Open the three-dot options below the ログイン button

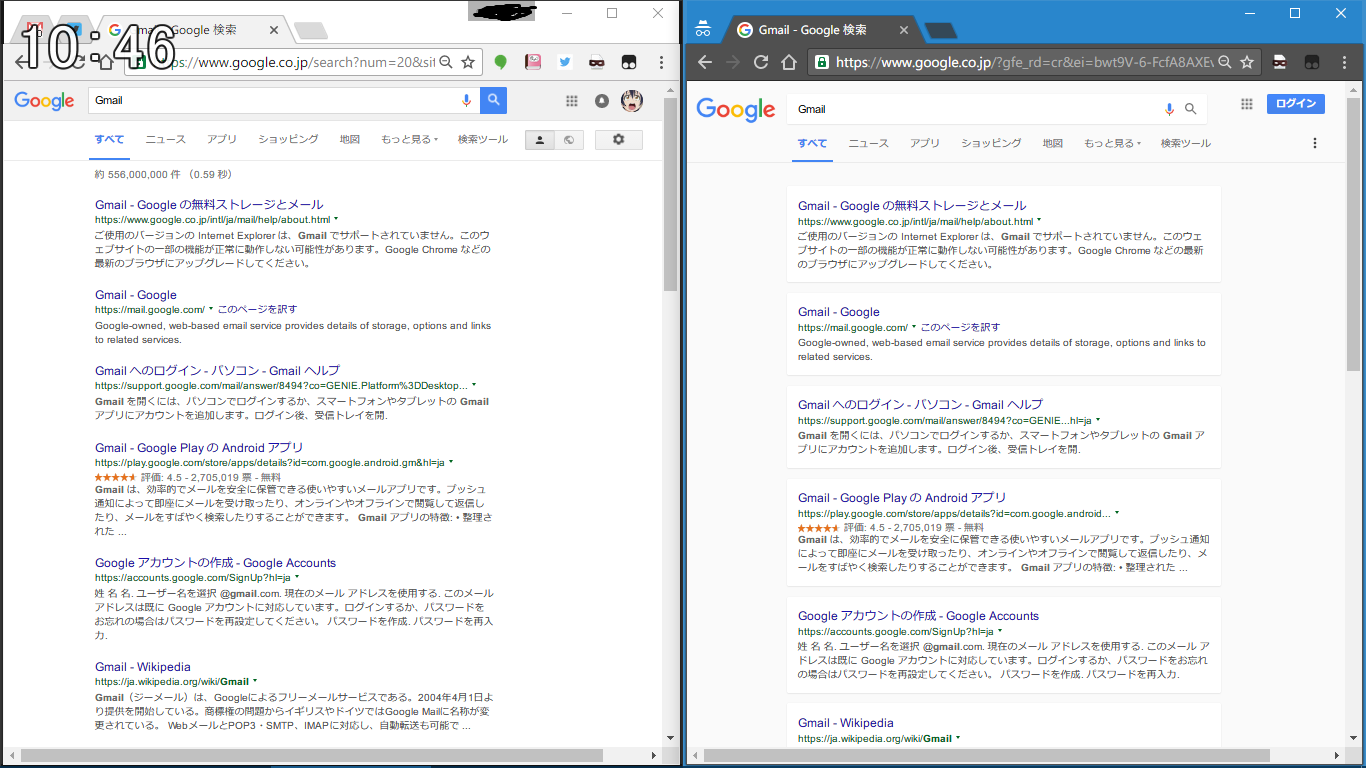click(x=1315, y=143)
